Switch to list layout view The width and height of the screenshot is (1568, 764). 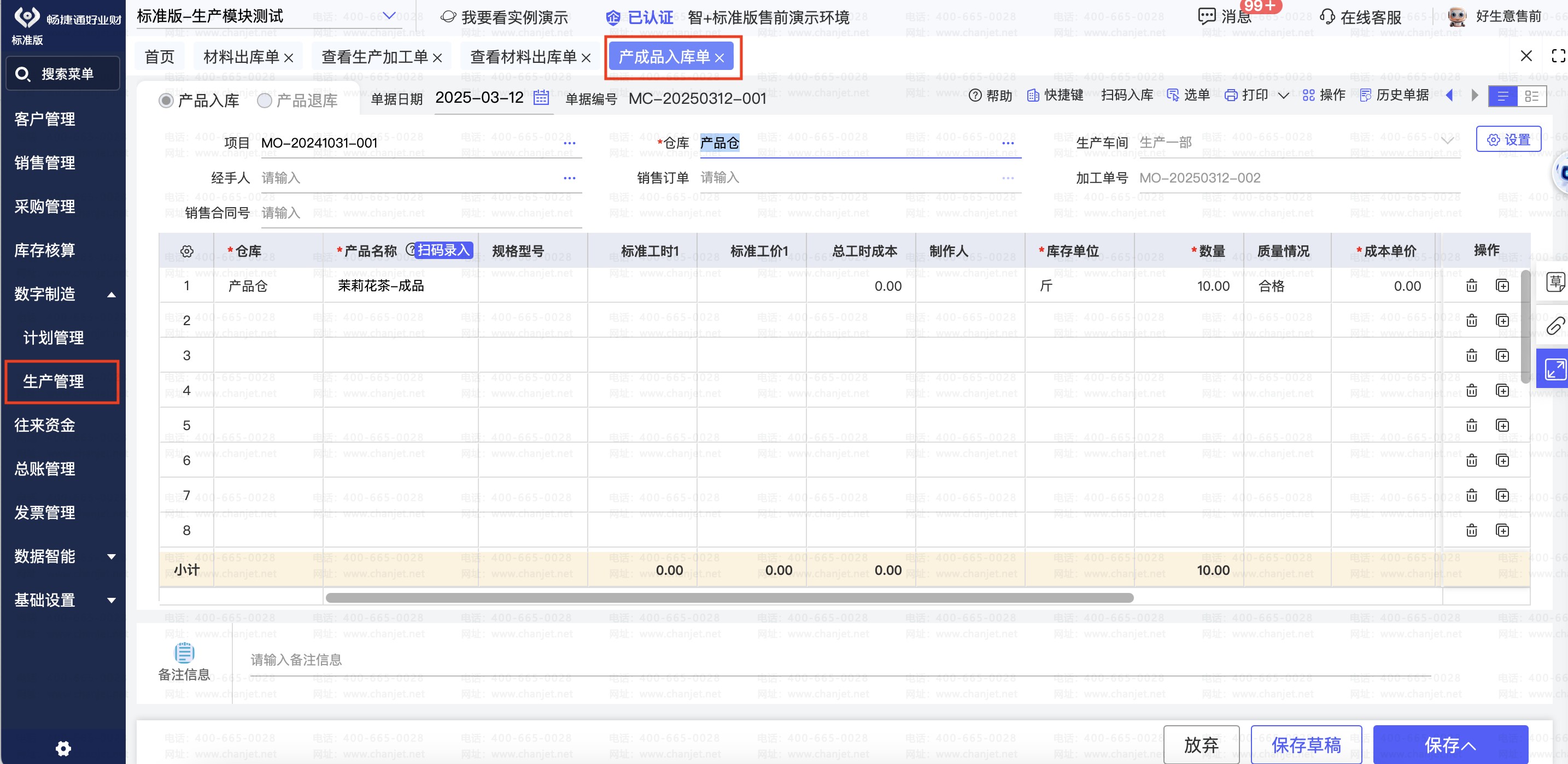pyautogui.click(x=1502, y=96)
